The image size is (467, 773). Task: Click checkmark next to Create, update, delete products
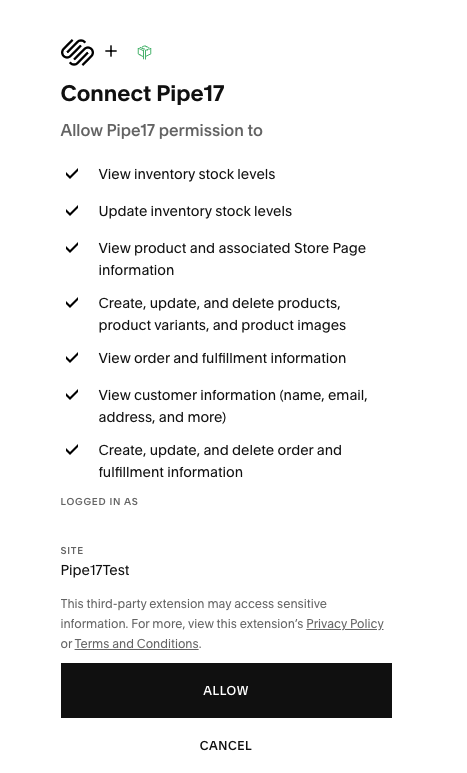(x=72, y=302)
